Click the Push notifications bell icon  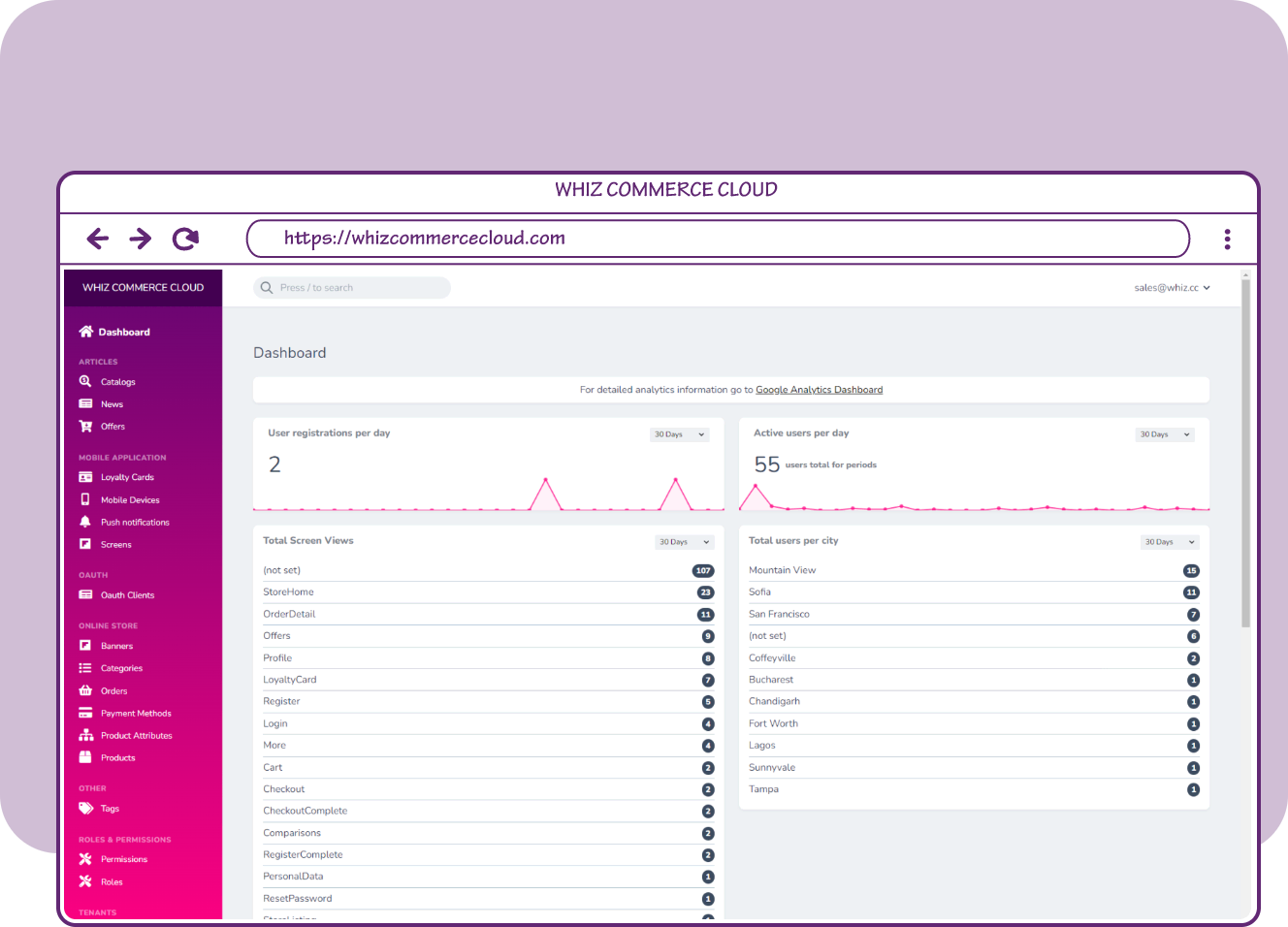pyautogui.click(x=85, y=523)
